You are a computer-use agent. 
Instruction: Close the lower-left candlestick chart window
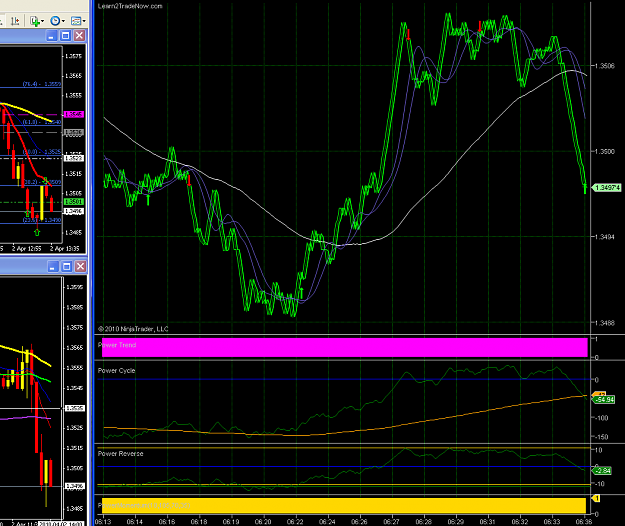81,266
